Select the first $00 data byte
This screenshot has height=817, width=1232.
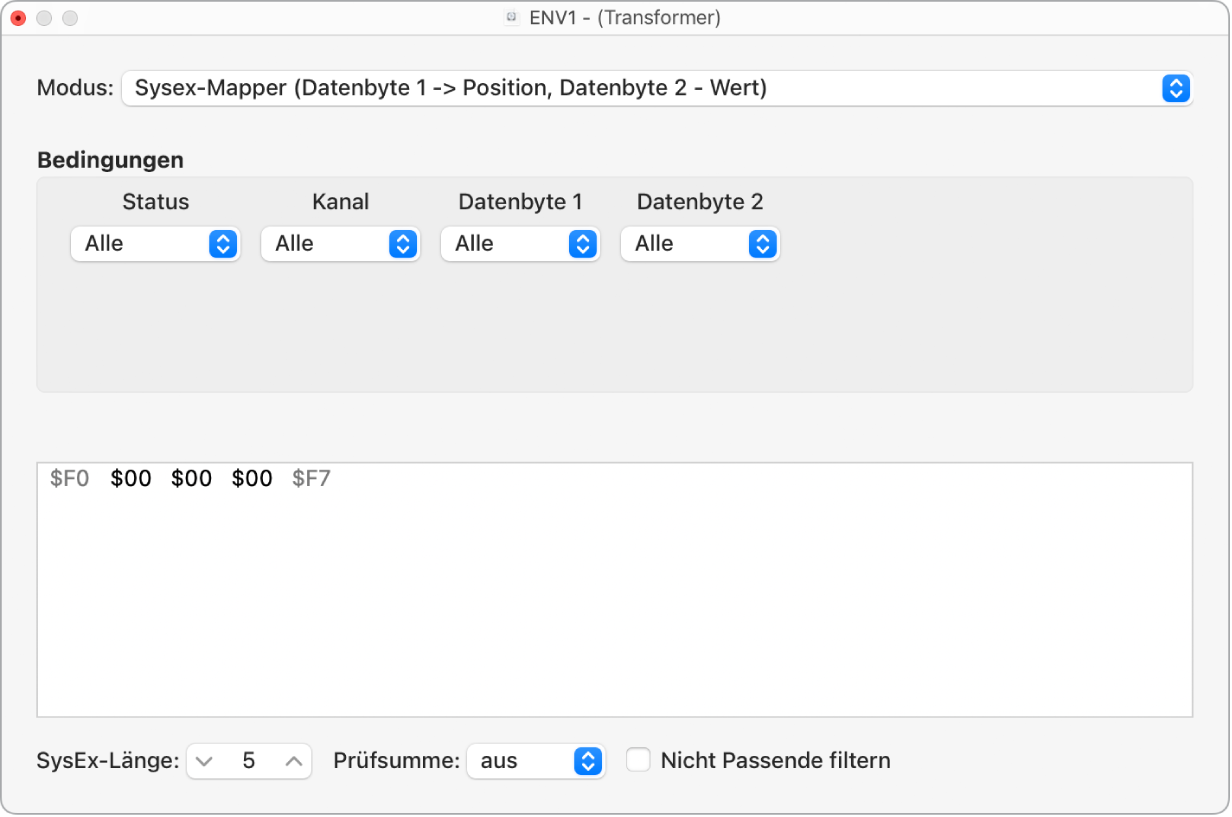coord(131,478)
